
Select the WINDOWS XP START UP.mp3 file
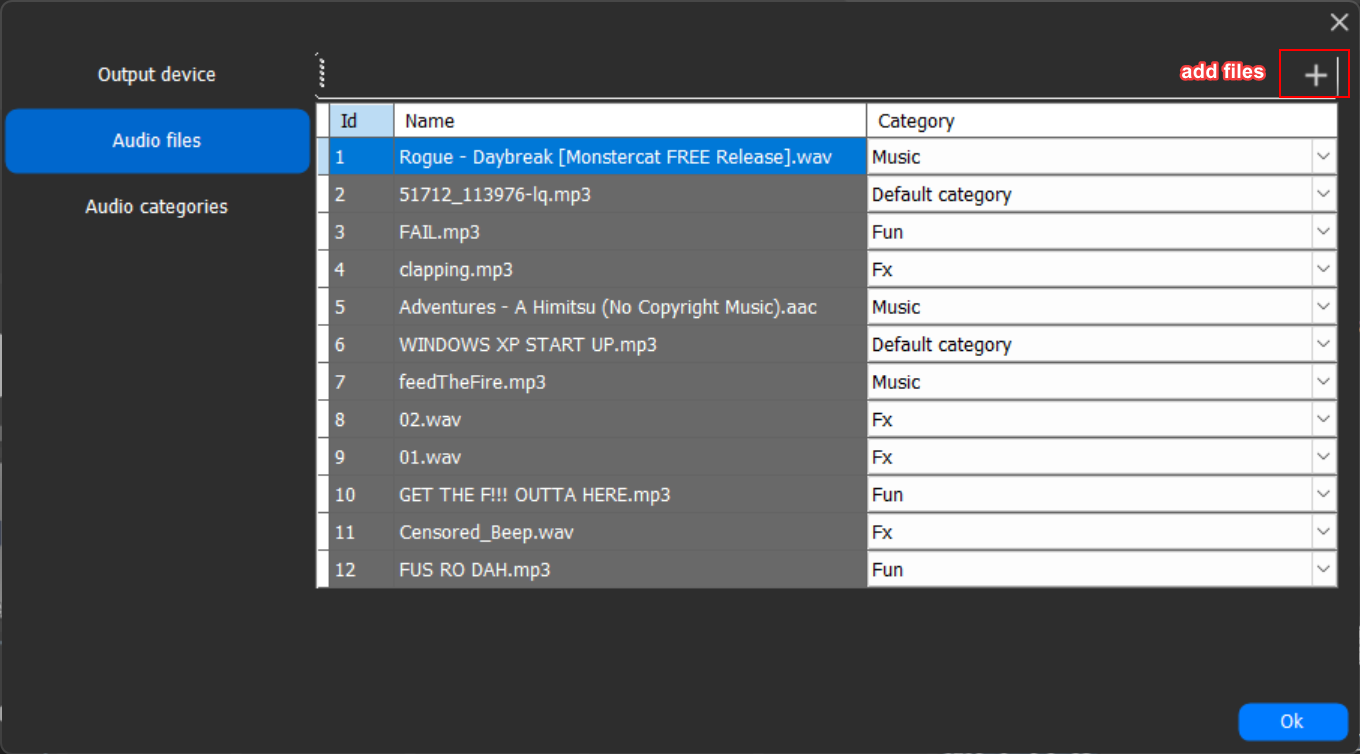pyautogui.click(x=630, y=344)
